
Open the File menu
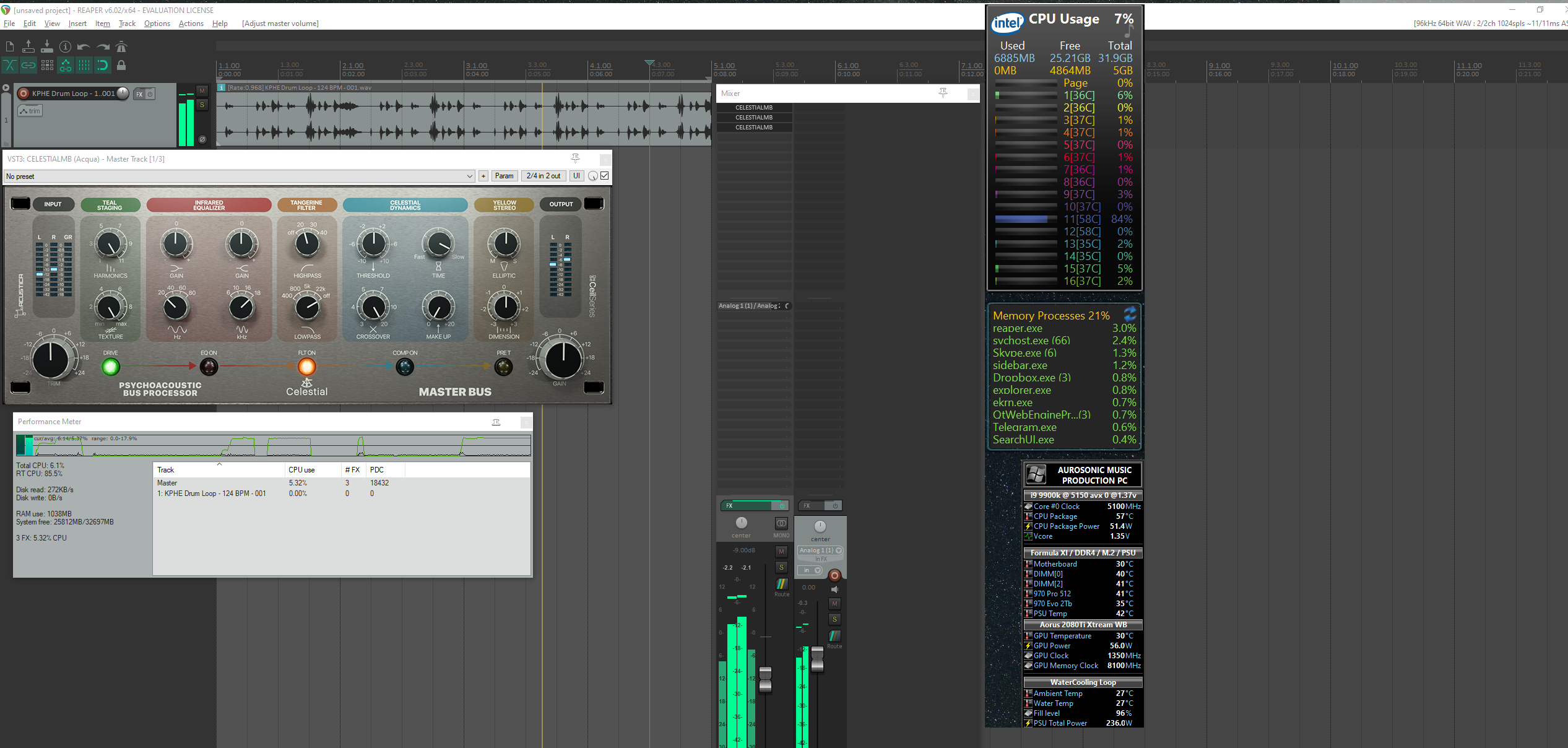[9, 24]
